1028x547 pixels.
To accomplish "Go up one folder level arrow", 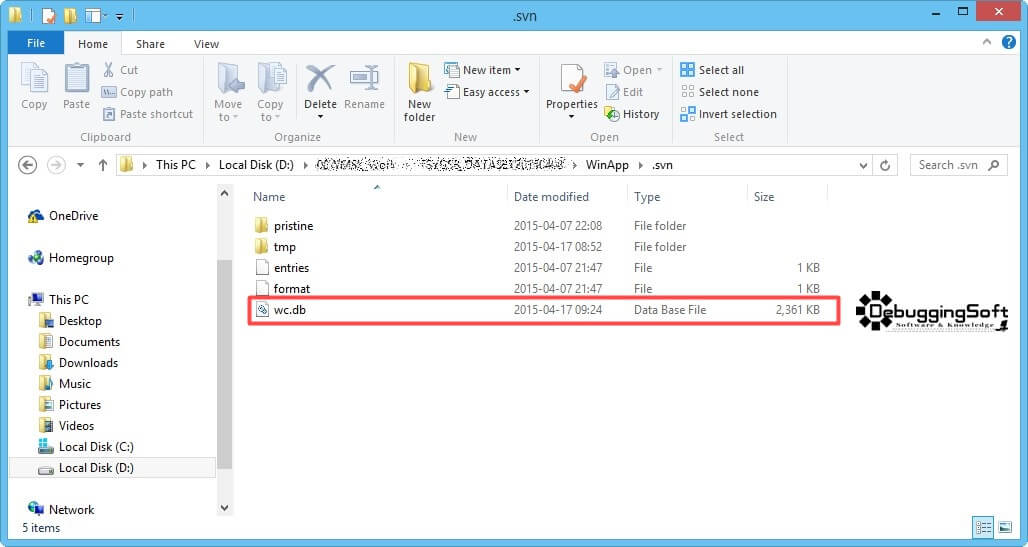I will coord(103,165).
